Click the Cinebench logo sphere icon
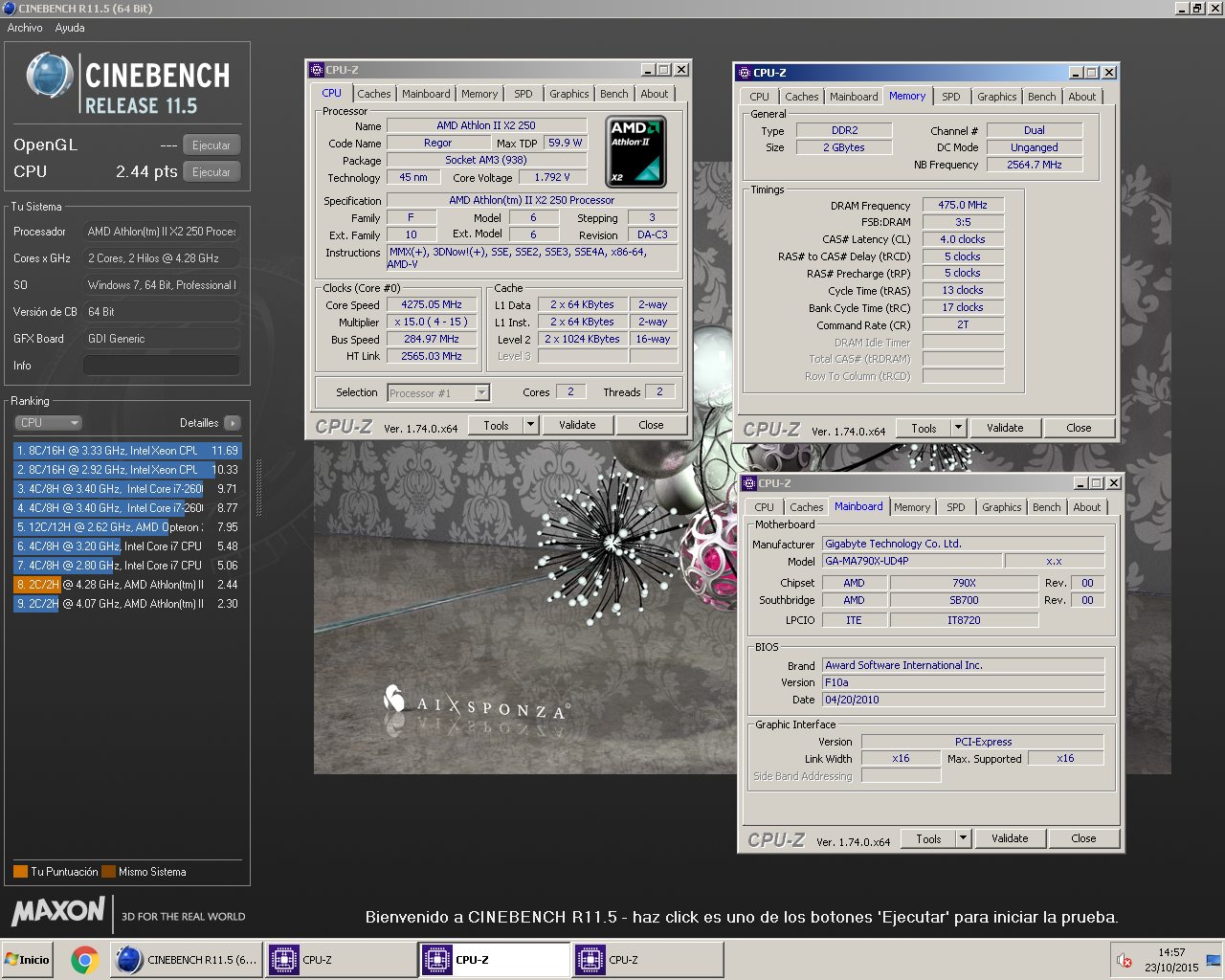Screen dimensions: 1225x980 click(49, 77)
